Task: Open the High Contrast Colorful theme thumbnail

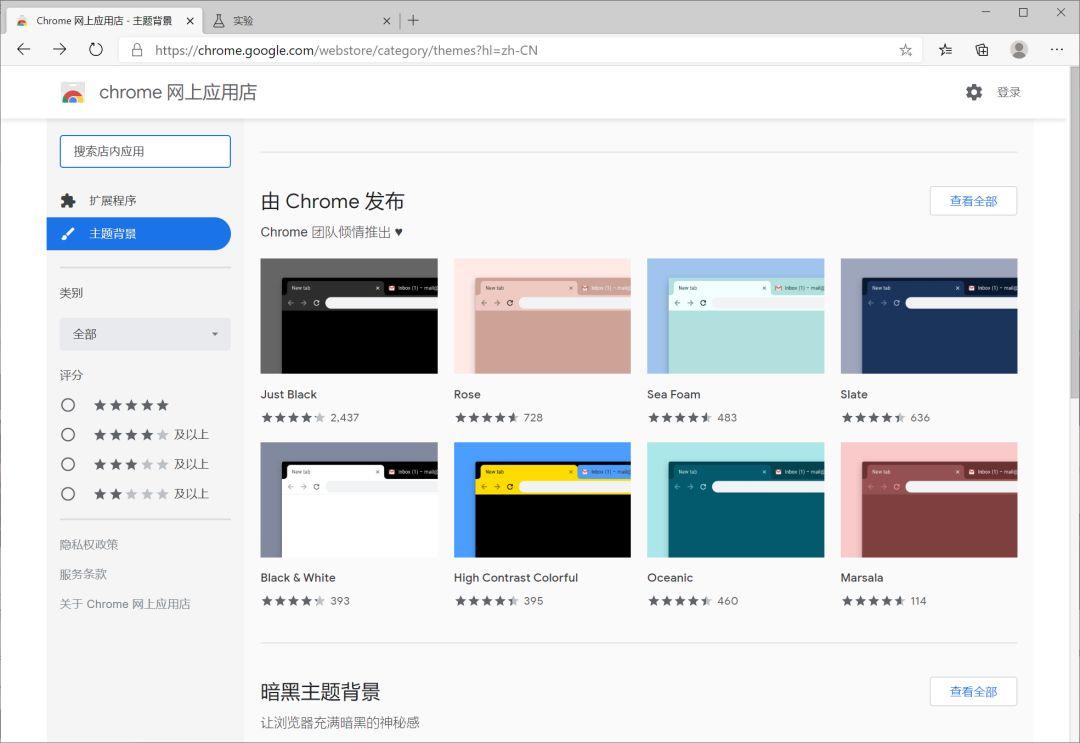Action: [542, 500]
